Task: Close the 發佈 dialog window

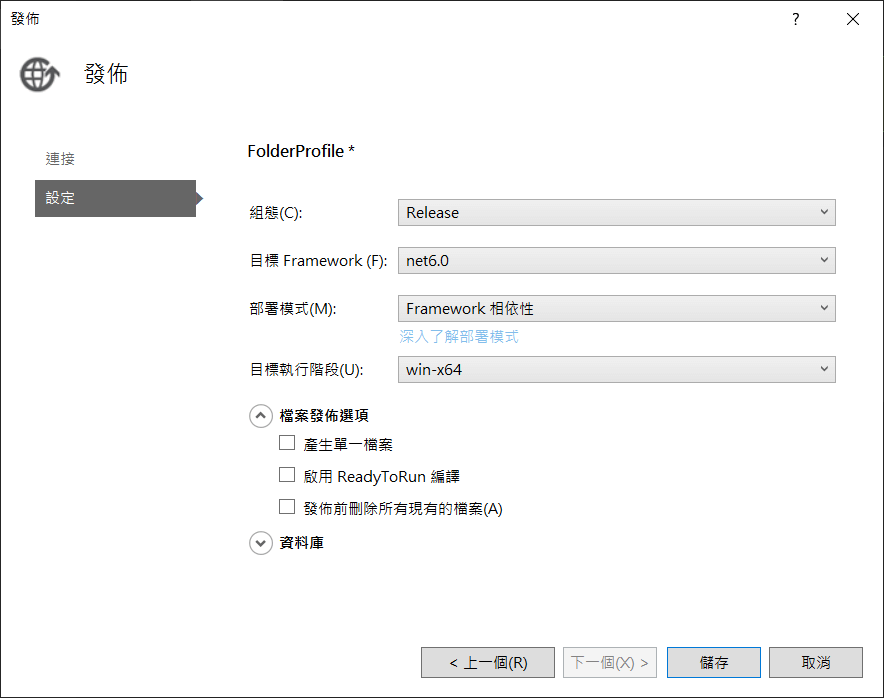Action: point(853,19)
